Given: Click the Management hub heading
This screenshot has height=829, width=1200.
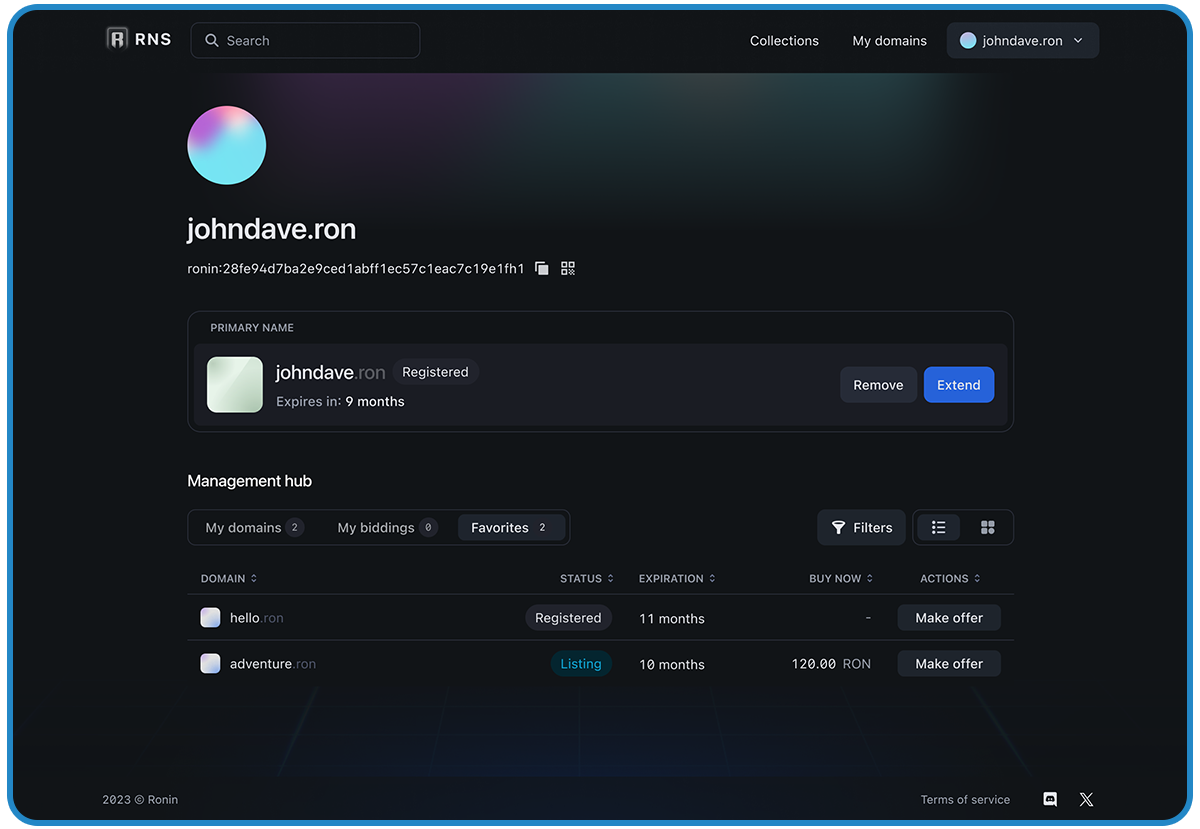Looking at the screenshot, I should [250, 481].
